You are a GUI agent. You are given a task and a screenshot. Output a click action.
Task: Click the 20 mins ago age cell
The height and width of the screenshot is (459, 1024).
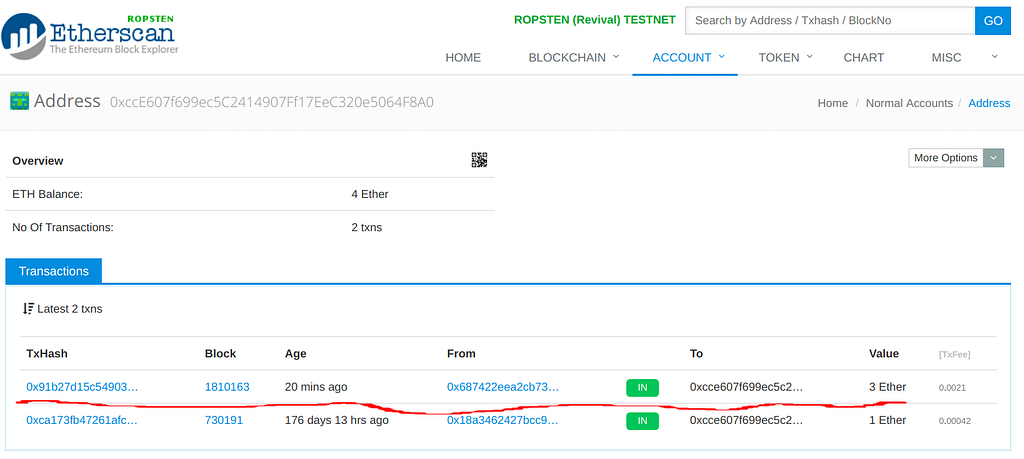coord(316,387)
